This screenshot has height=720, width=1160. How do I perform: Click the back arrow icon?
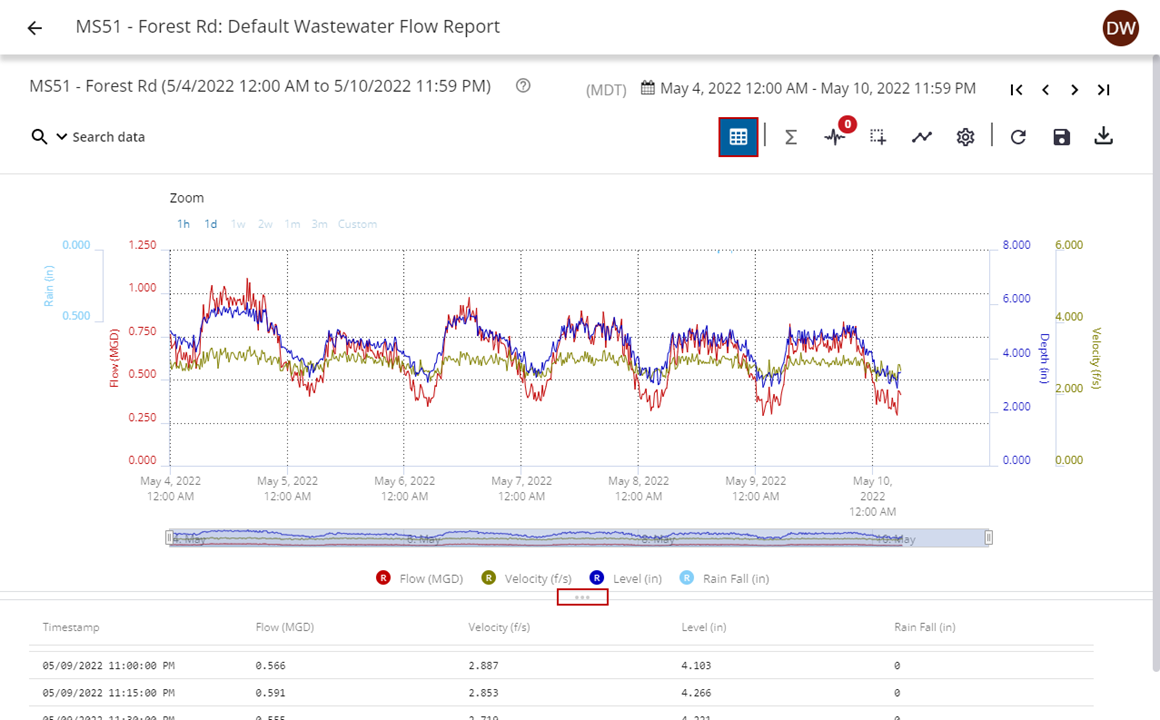click(x=35, y=28)
